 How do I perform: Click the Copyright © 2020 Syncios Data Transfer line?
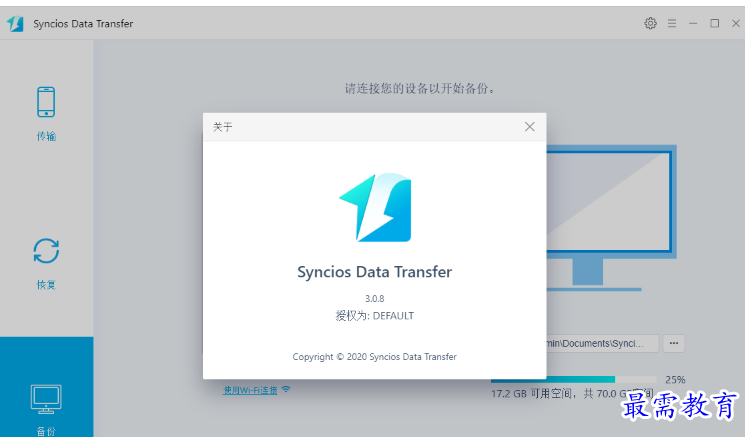[x=374, y=357]
